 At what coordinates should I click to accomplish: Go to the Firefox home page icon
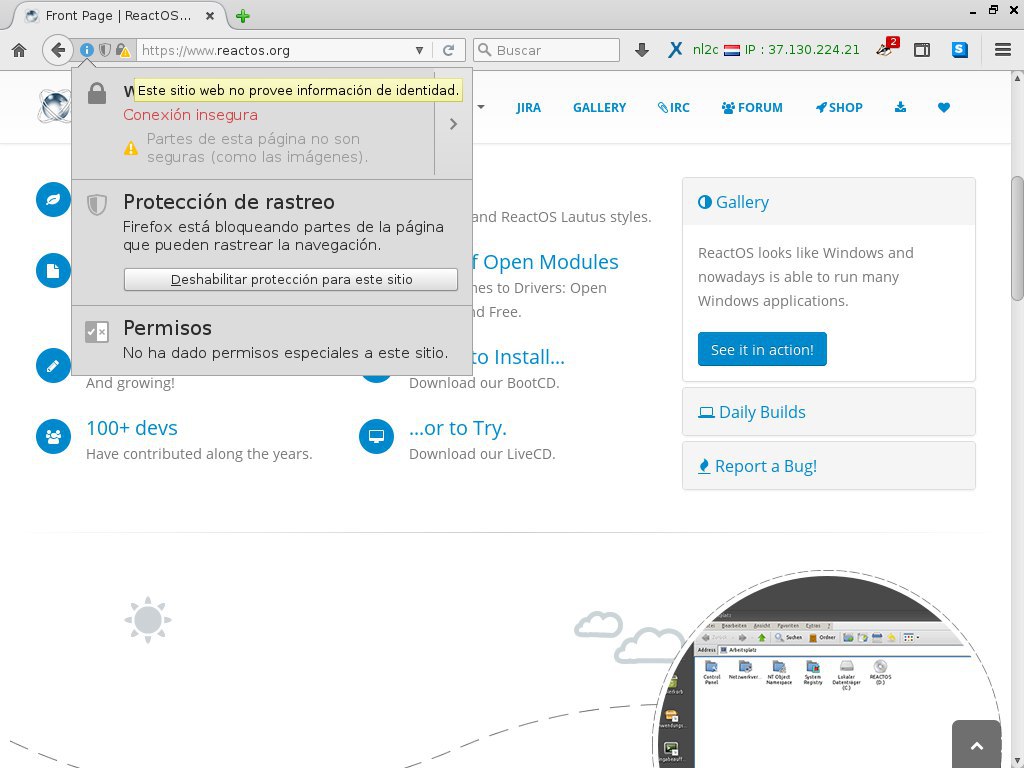pos(19,50)
